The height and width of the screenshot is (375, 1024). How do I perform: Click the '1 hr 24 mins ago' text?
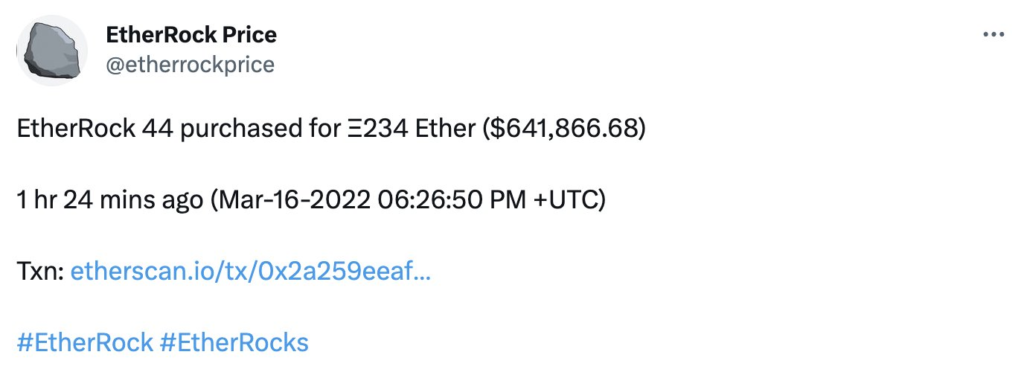pos(110,201)
